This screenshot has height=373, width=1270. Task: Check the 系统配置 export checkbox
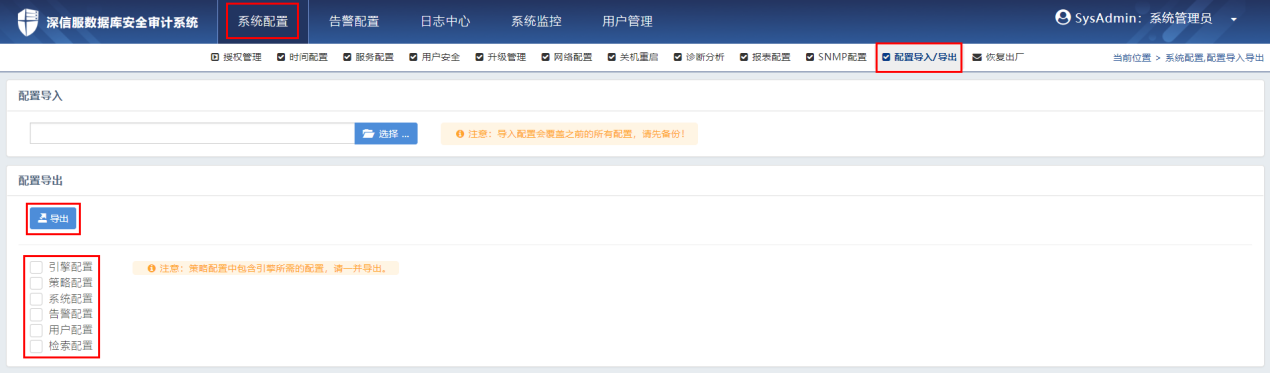tap(36, 298)
